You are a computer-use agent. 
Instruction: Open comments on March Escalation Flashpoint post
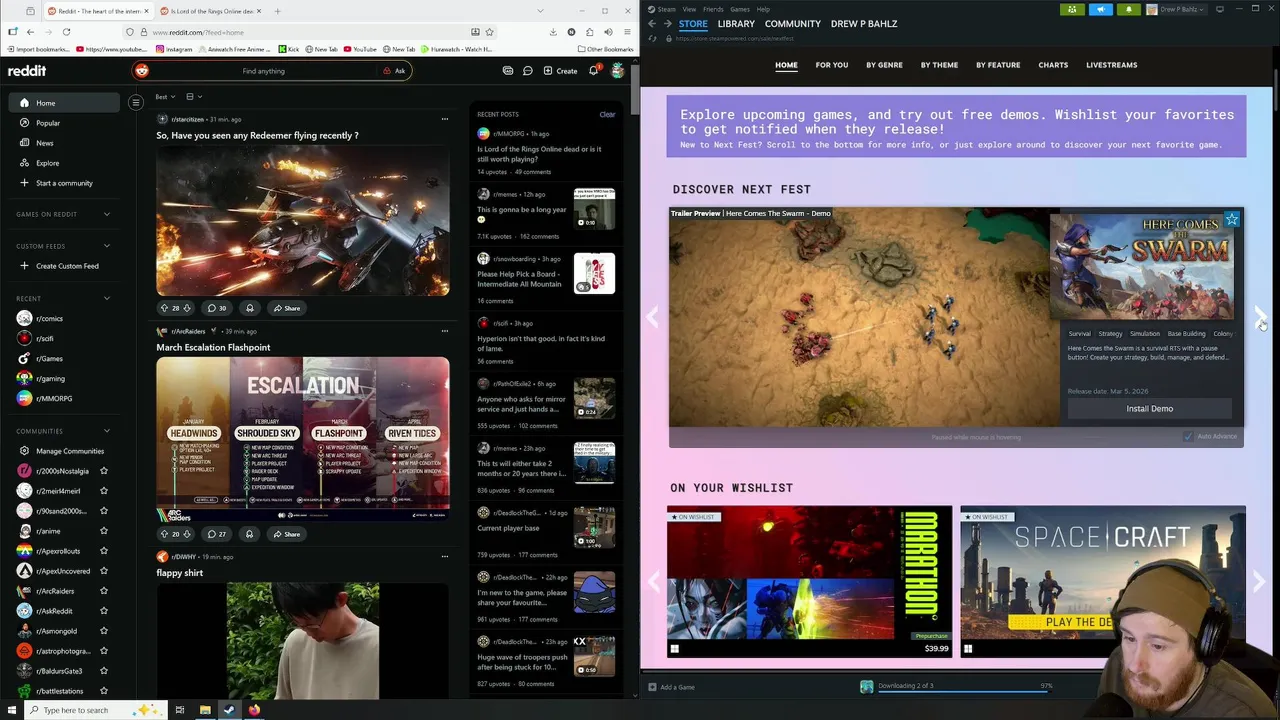pos(216,534)
